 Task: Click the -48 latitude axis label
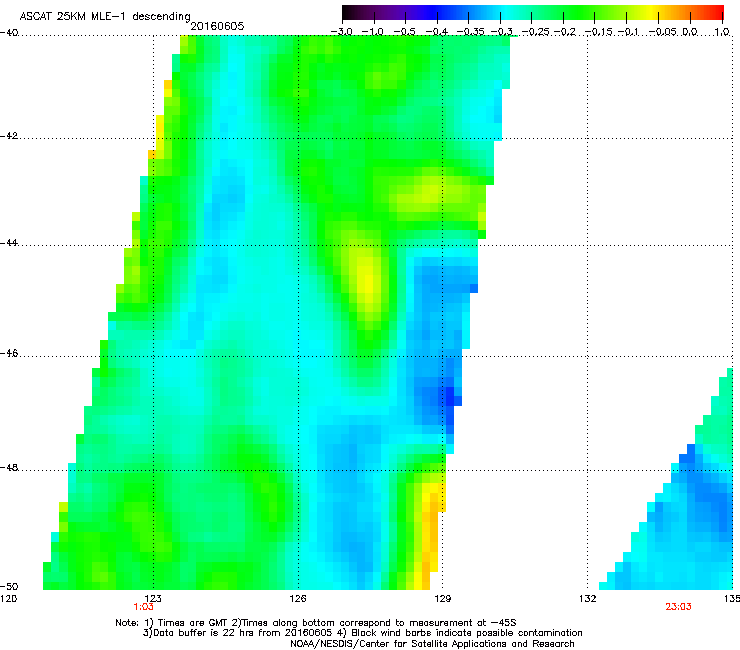[9, 467]
